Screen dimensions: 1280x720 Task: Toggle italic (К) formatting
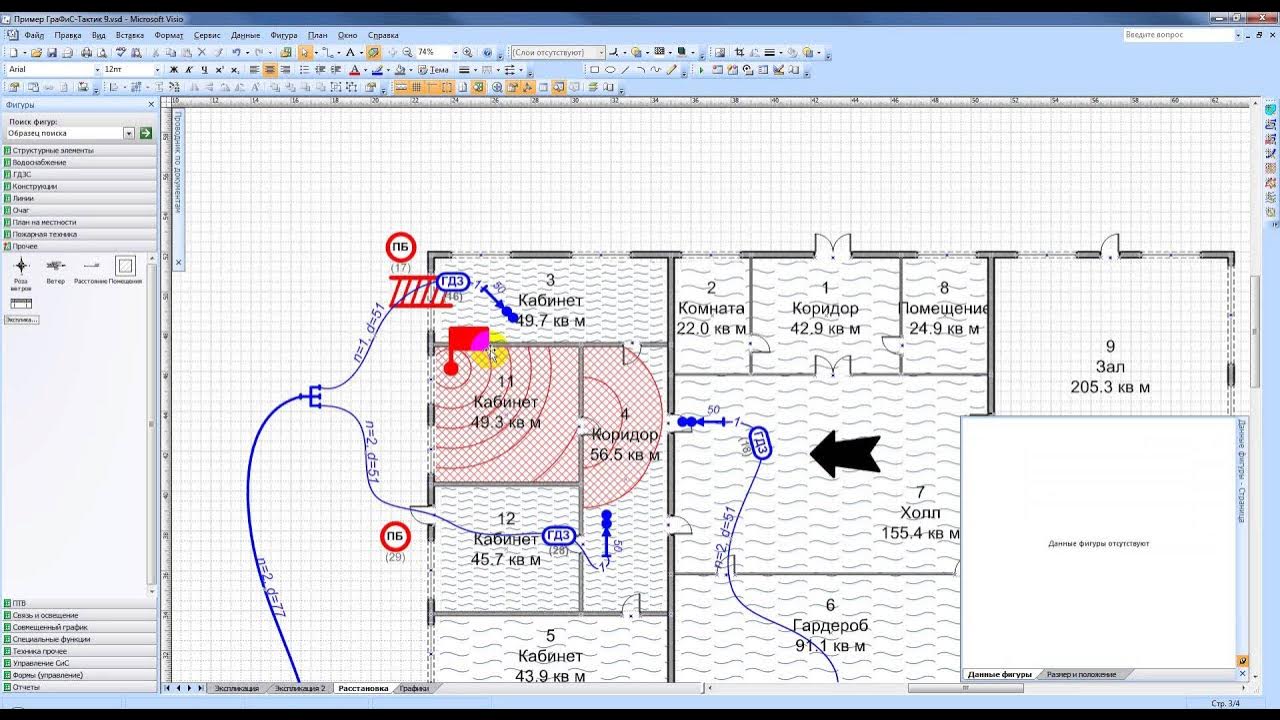coord(188,70)
